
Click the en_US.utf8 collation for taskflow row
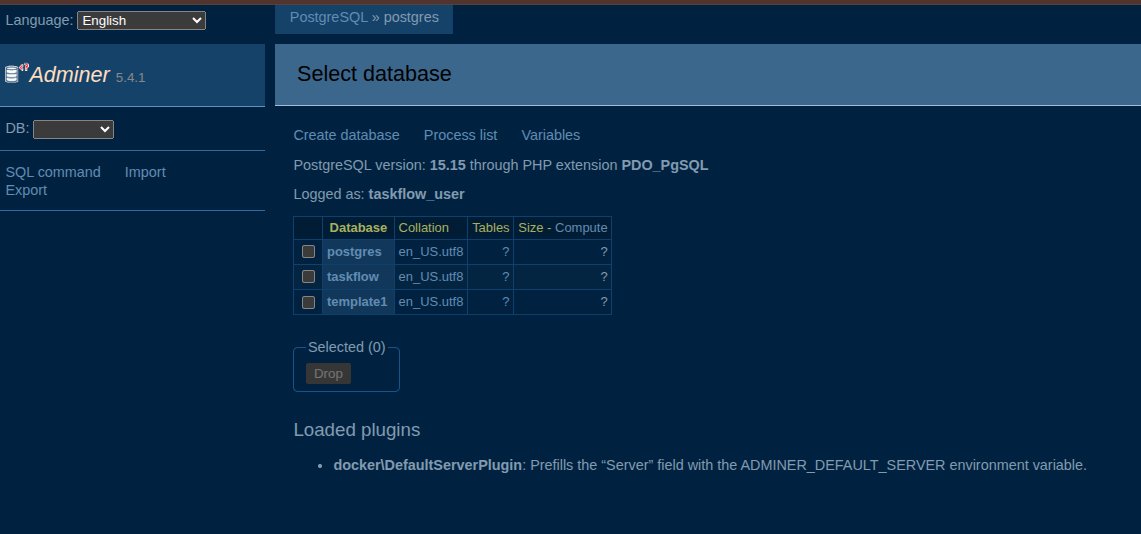click(x=431, y=276)
